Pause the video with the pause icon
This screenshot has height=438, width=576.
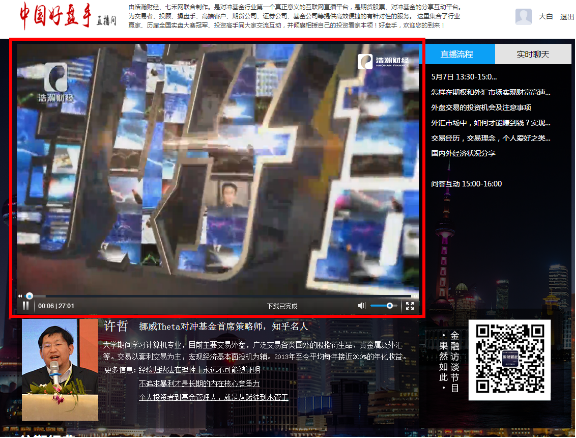25,306
